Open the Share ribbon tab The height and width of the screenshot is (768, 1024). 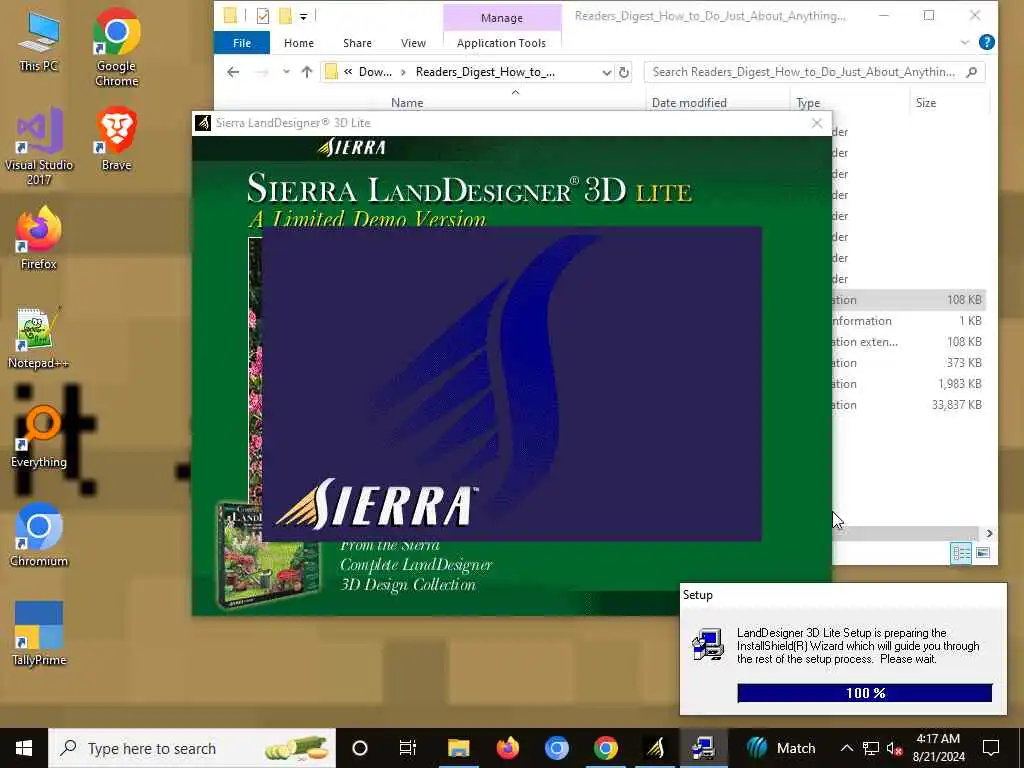click(357, 42)
